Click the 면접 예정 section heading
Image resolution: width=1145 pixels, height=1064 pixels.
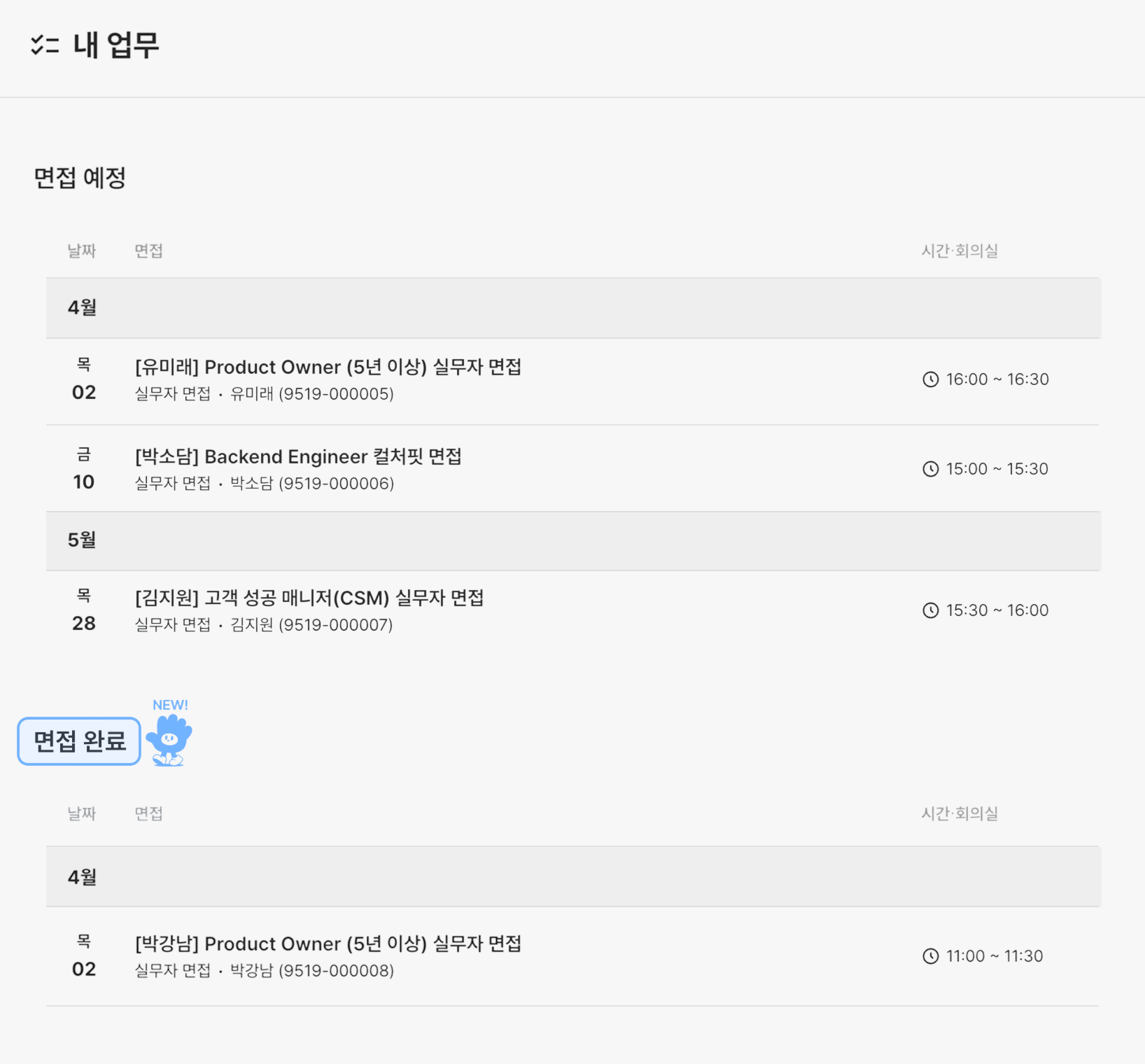(x=80, y=178)
